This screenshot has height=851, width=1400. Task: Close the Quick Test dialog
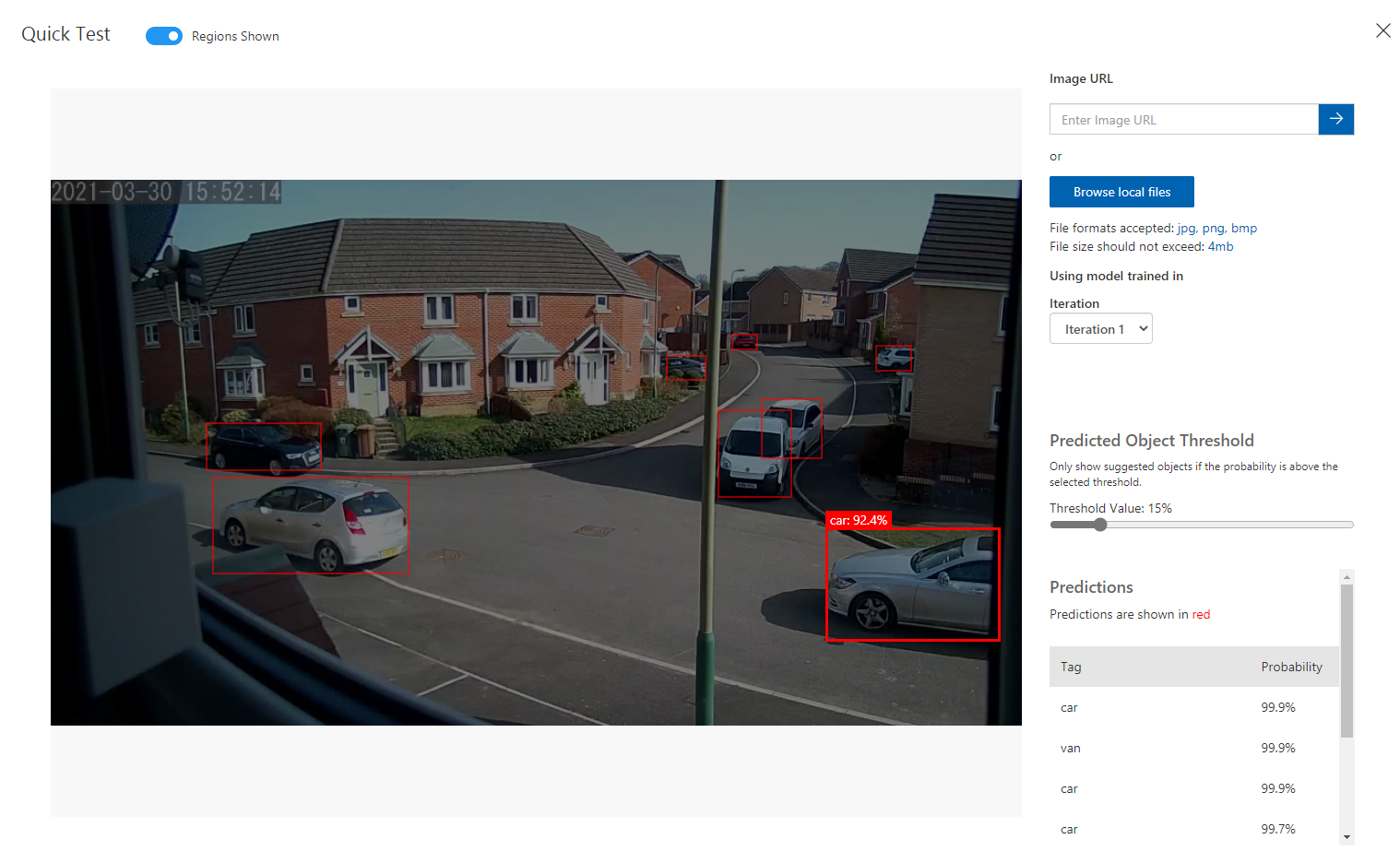[1382, 30]
